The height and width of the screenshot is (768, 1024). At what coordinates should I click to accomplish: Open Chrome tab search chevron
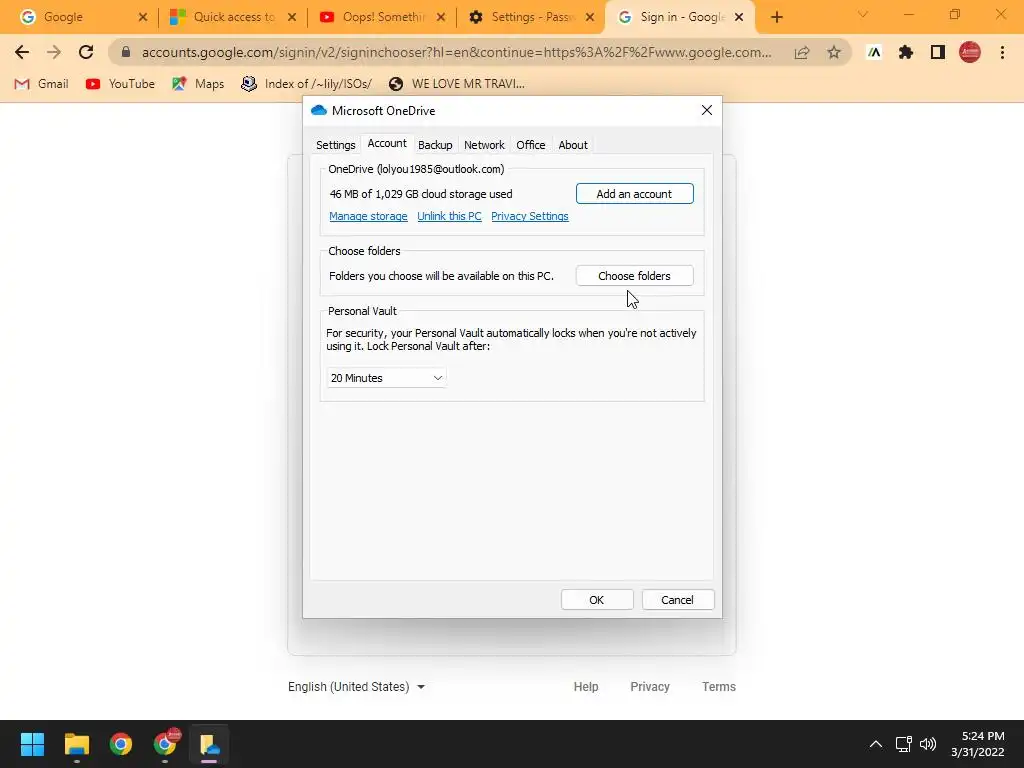863,14
